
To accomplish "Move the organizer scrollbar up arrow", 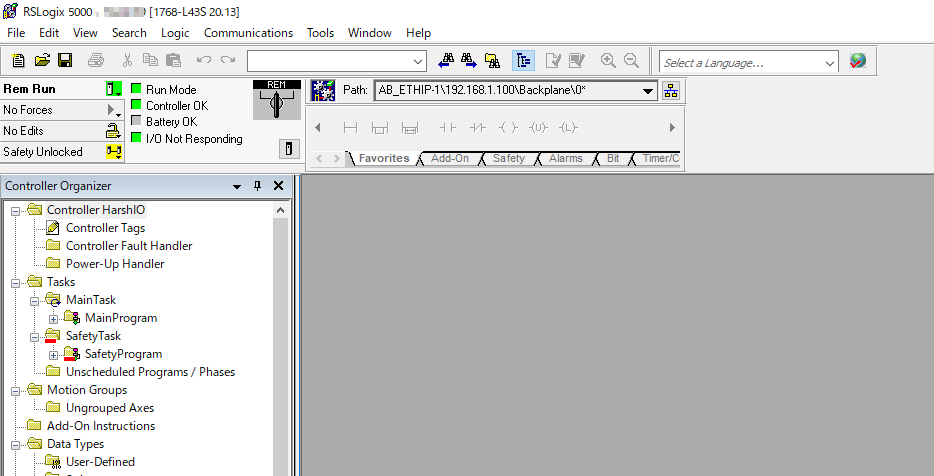I will point(281,210).
